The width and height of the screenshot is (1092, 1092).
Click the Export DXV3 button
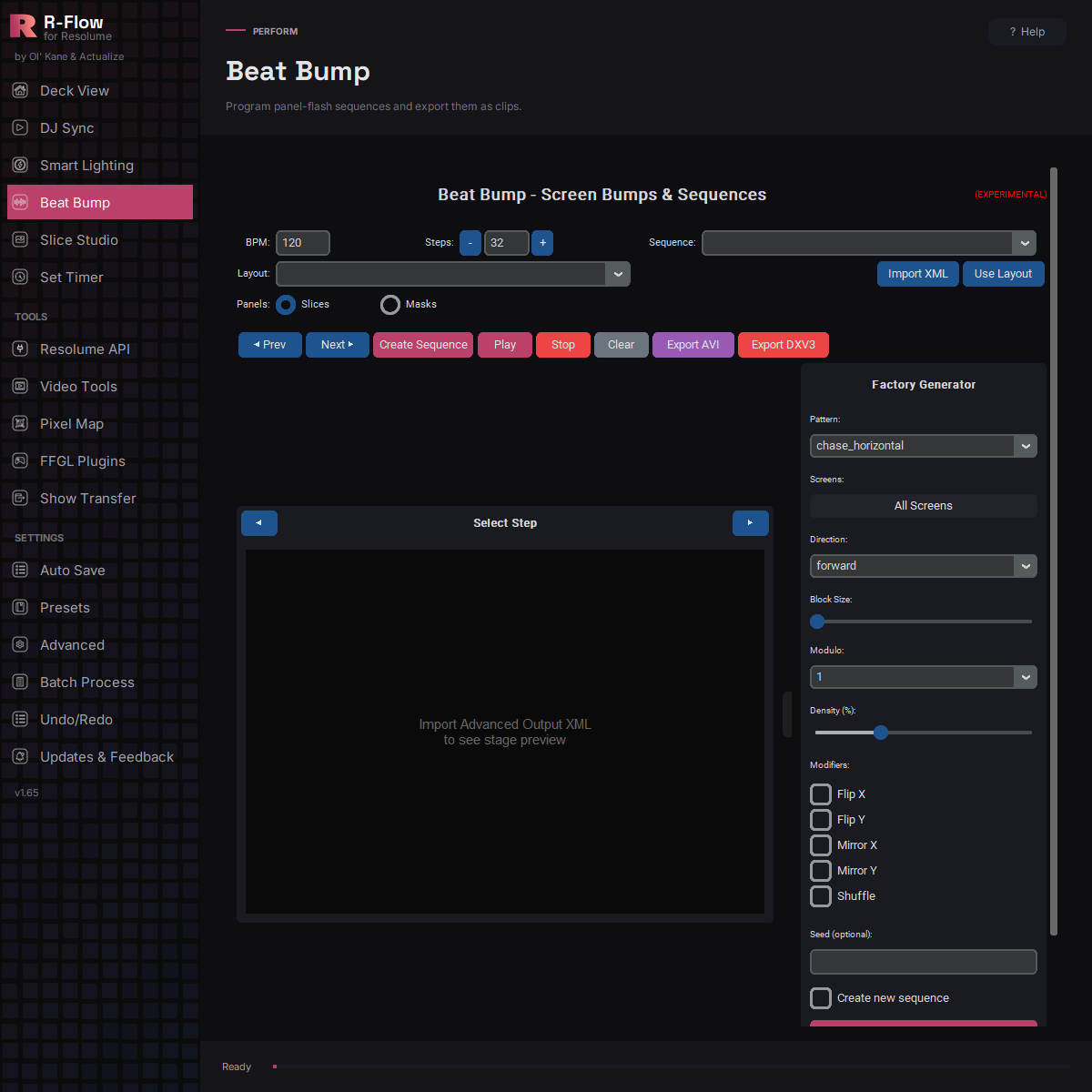click(x=784, y=345)
